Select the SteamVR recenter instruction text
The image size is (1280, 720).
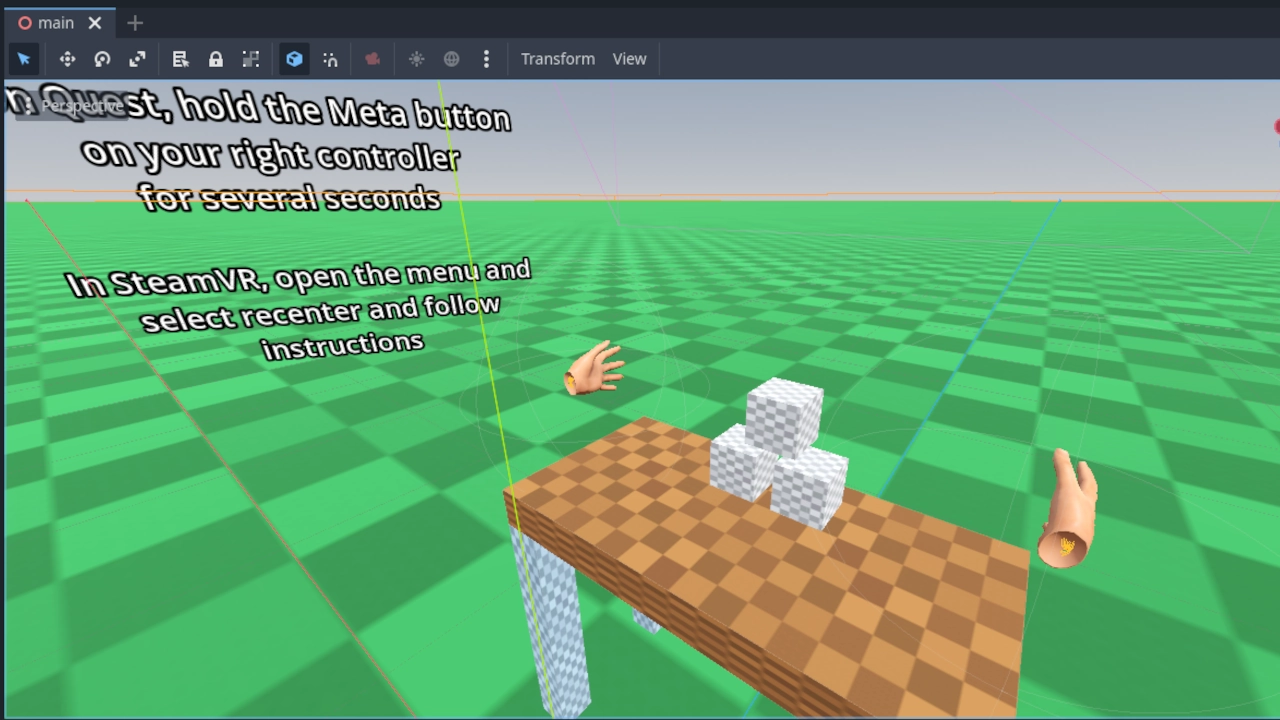pyautogui.click(x=300, y=310)
